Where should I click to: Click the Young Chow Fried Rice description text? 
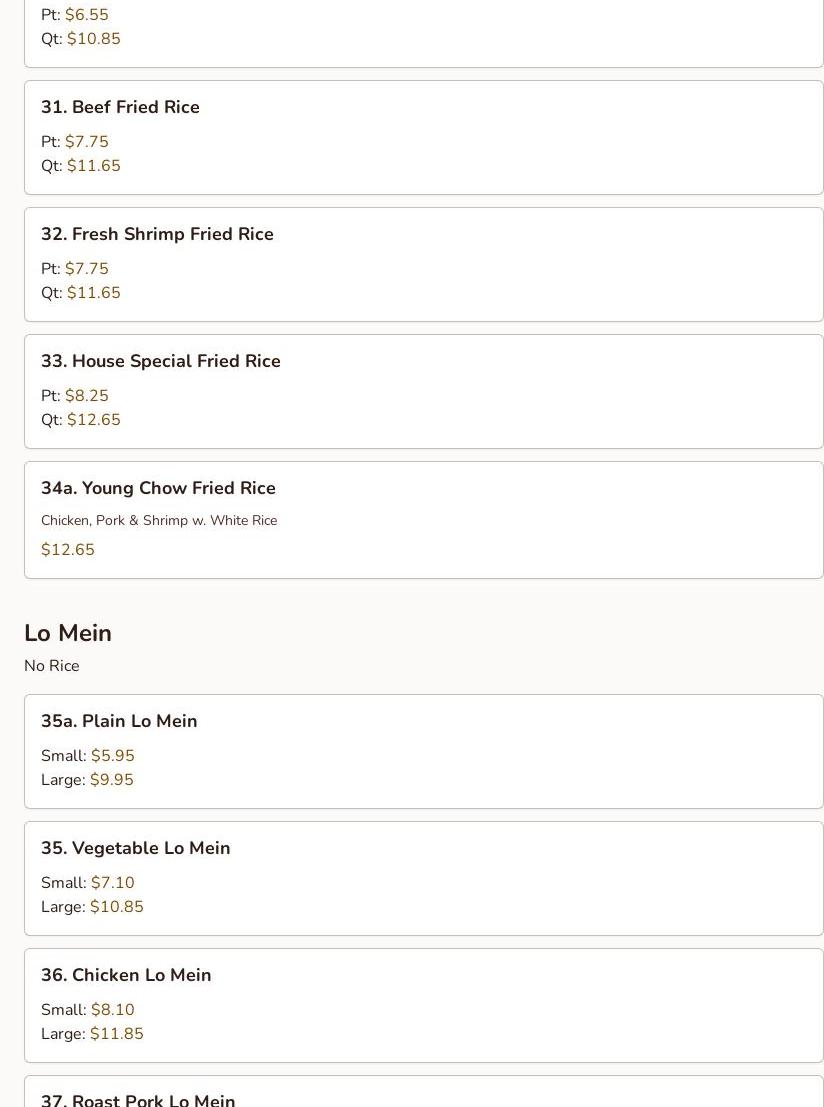(159, 521)
